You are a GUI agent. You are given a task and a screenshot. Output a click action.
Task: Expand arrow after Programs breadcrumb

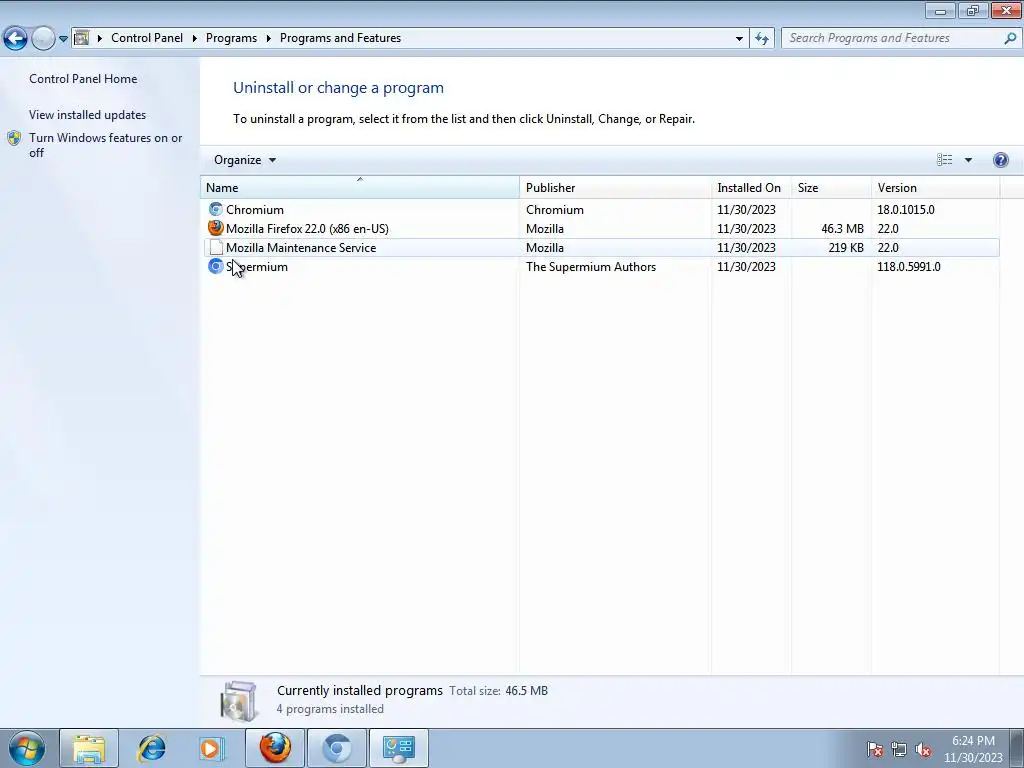click(x=268, y=39)
